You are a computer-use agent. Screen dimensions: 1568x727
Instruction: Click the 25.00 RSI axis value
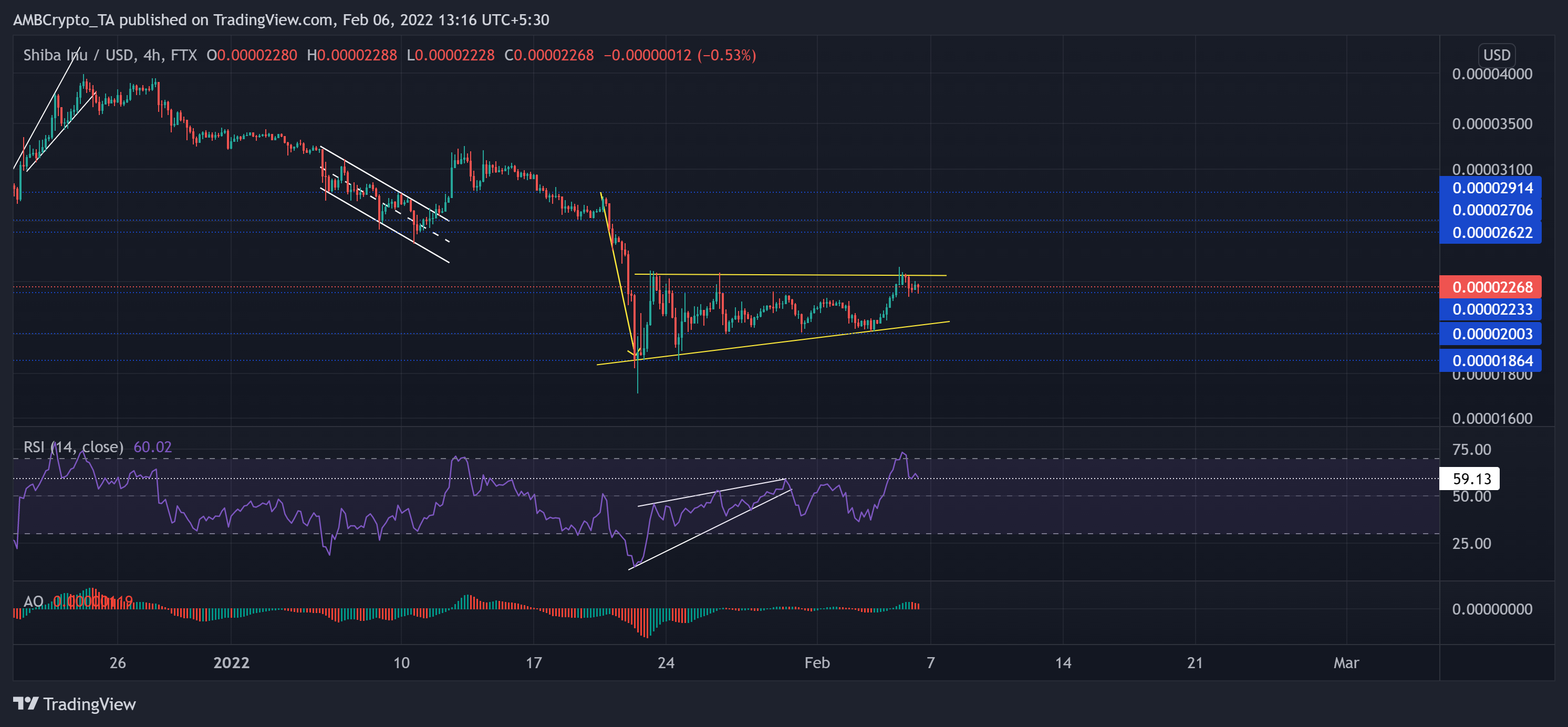(x=1471, y=543)
